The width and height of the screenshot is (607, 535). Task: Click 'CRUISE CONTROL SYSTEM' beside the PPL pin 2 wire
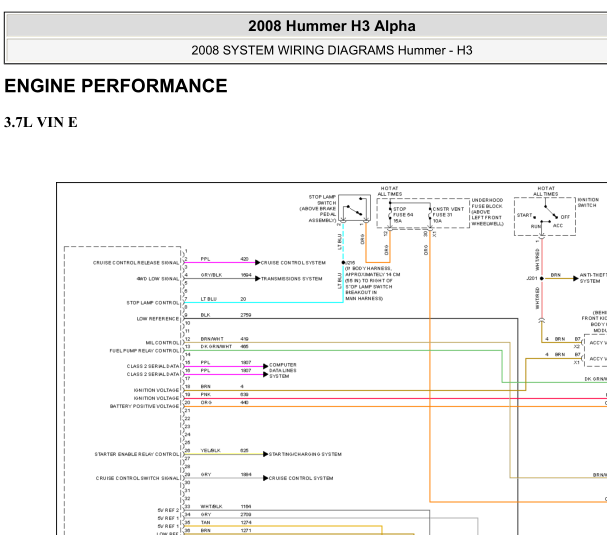click(x=293, y=263)
